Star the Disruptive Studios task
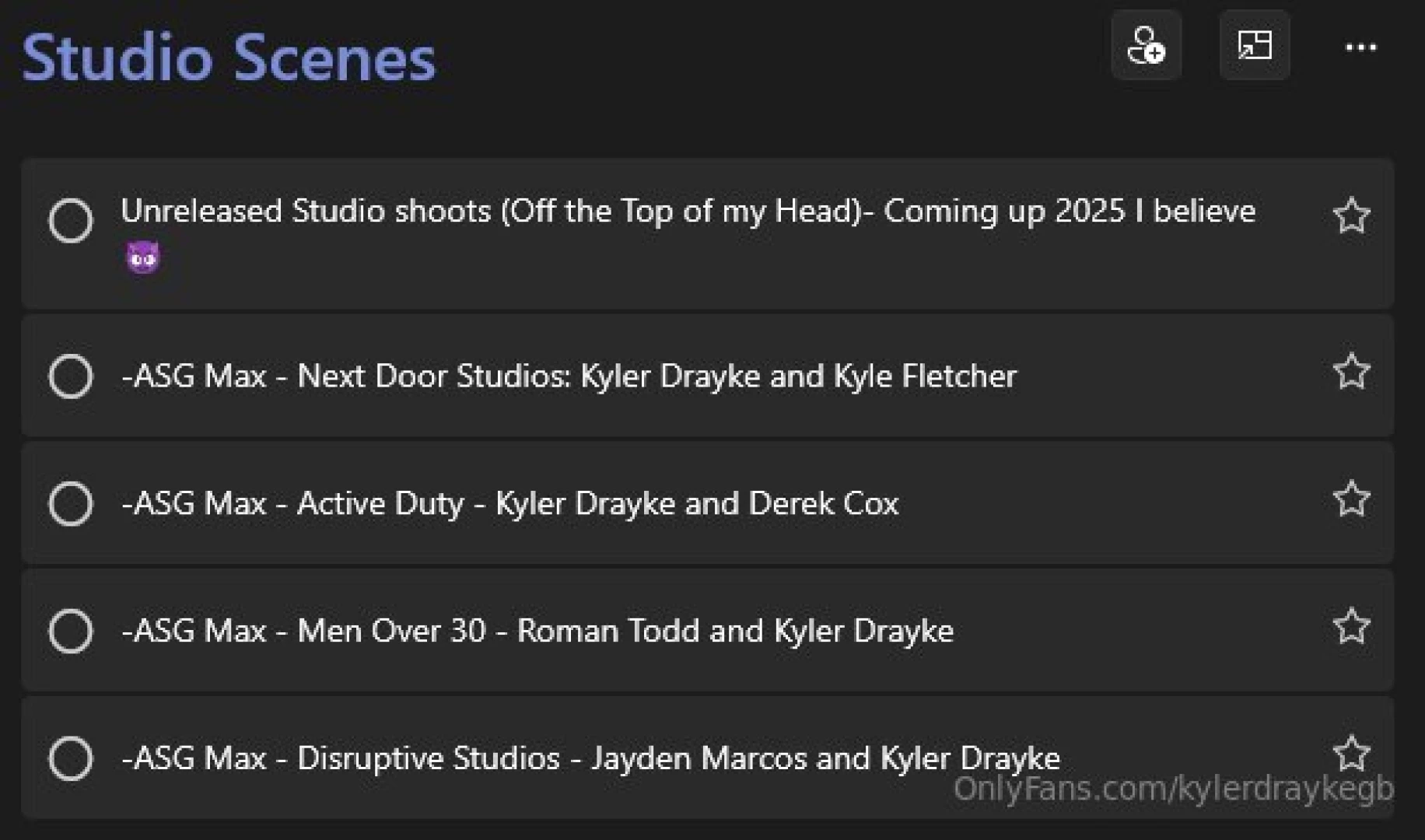 [x=1351, y=753]
